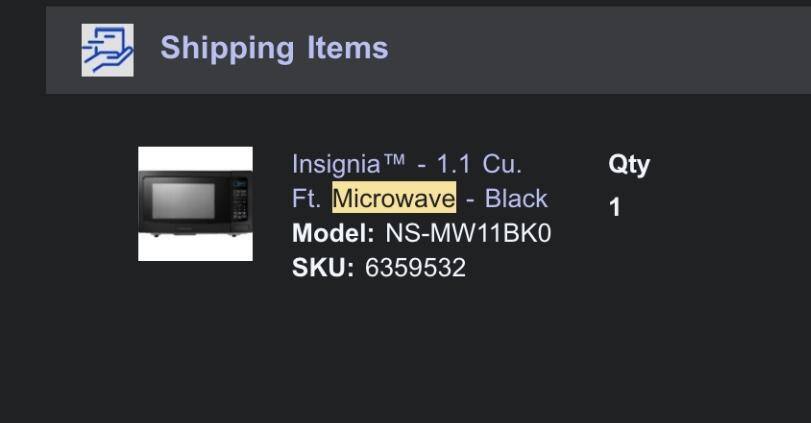This screenshot has height=423, width=811.
Task: Click "1.1 Cu." in the product title
Action: point(479,164)
